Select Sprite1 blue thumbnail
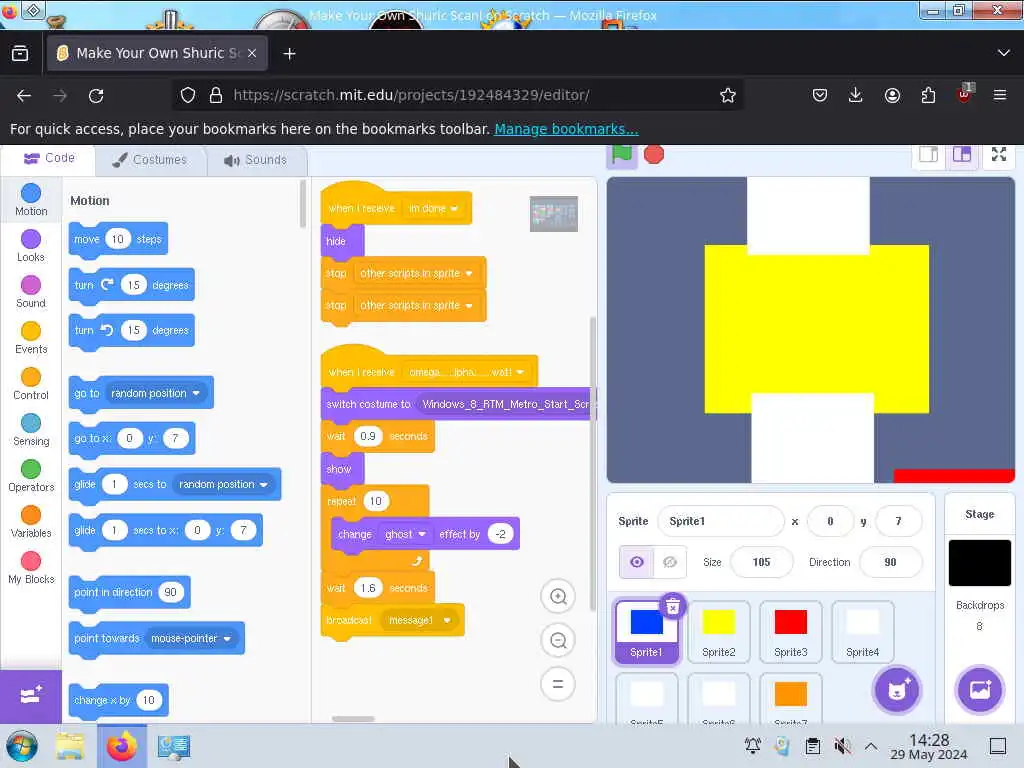The width and height of the screenshot is (1024, 768). 647,632
